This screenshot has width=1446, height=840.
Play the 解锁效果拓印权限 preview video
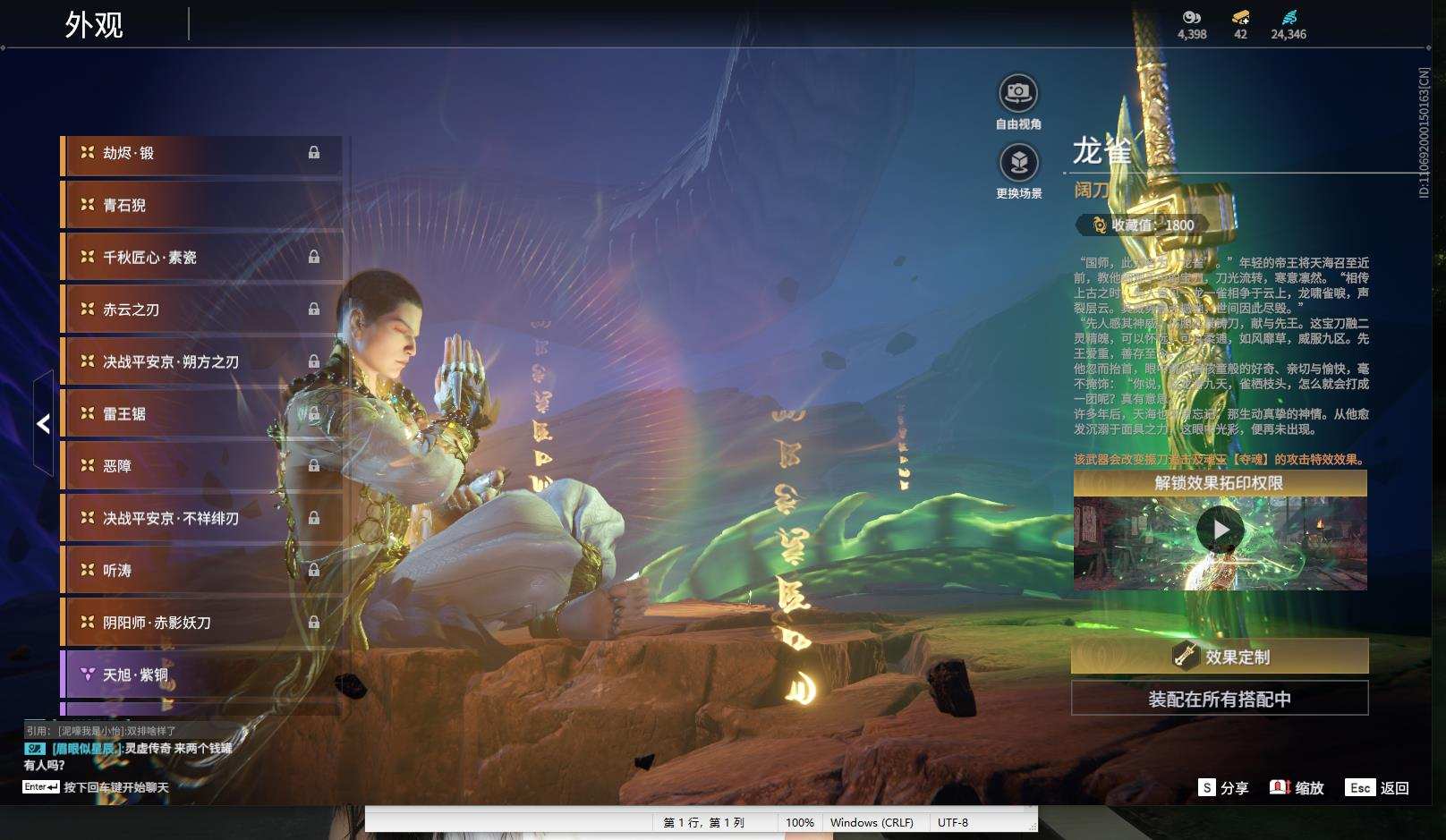point(1221,530)
